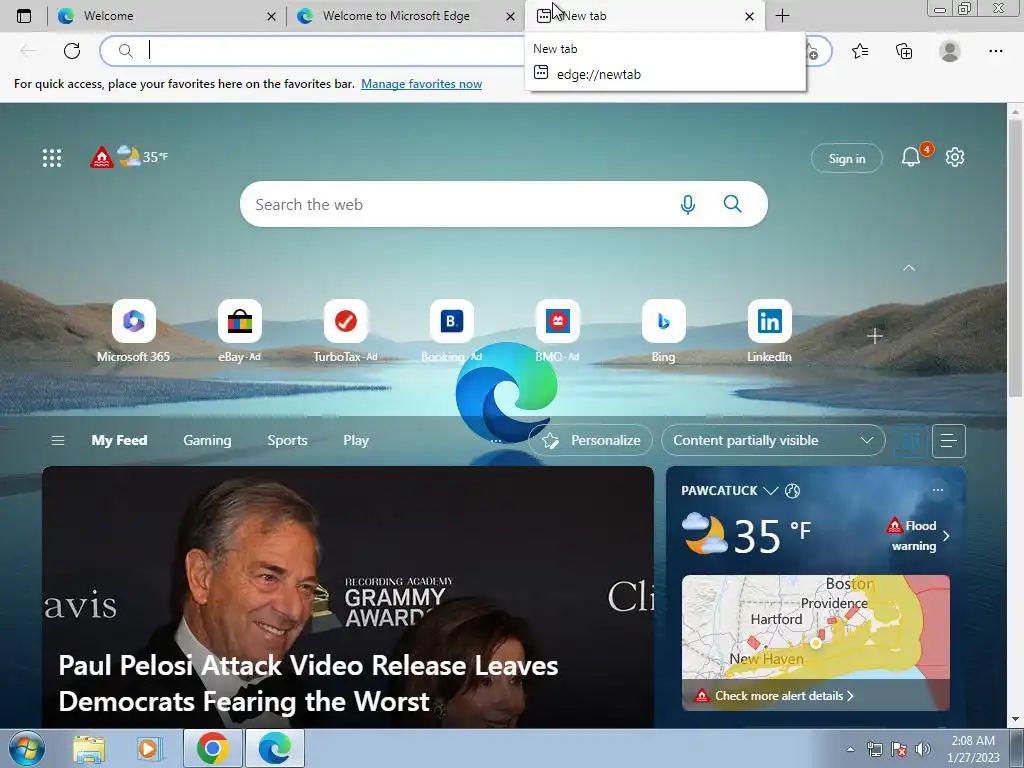Launch Windows Media Player from taskbar
The width and height of the screenshot is (1024, 768).
click(148, 748)
